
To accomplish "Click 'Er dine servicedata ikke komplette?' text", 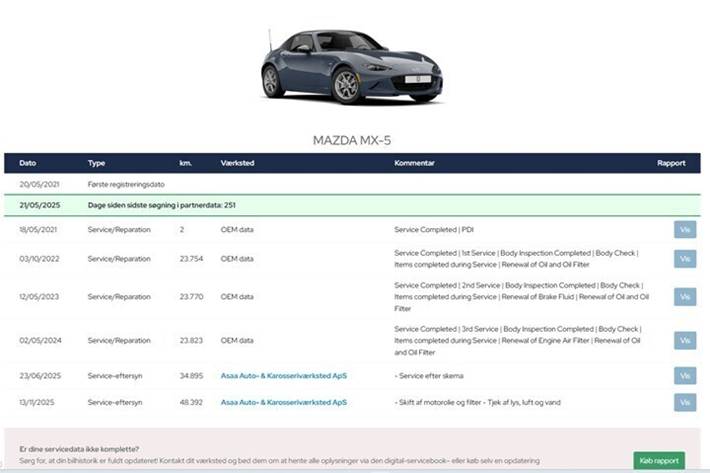I will [79, 449].
